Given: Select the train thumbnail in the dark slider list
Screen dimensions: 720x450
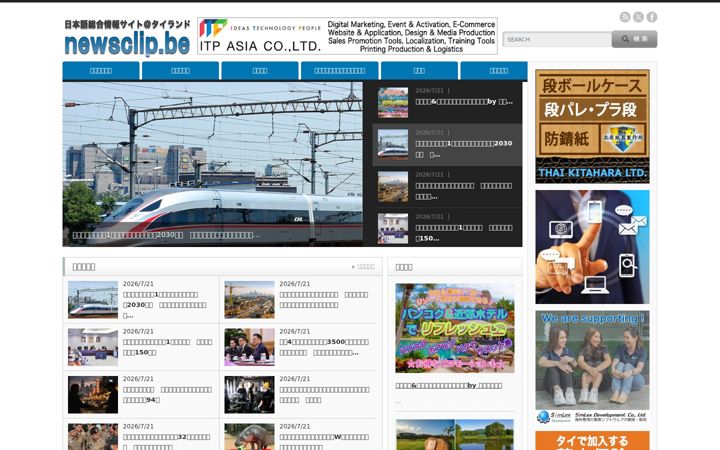Looking at the screenshot, I should pos(393,144).
